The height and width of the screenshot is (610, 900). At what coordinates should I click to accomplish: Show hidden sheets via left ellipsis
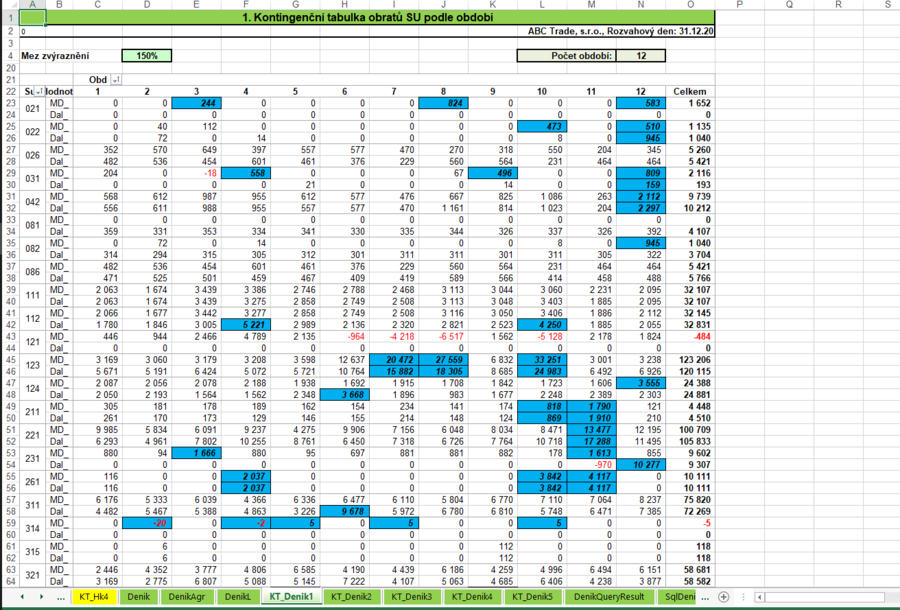point(59,597)
